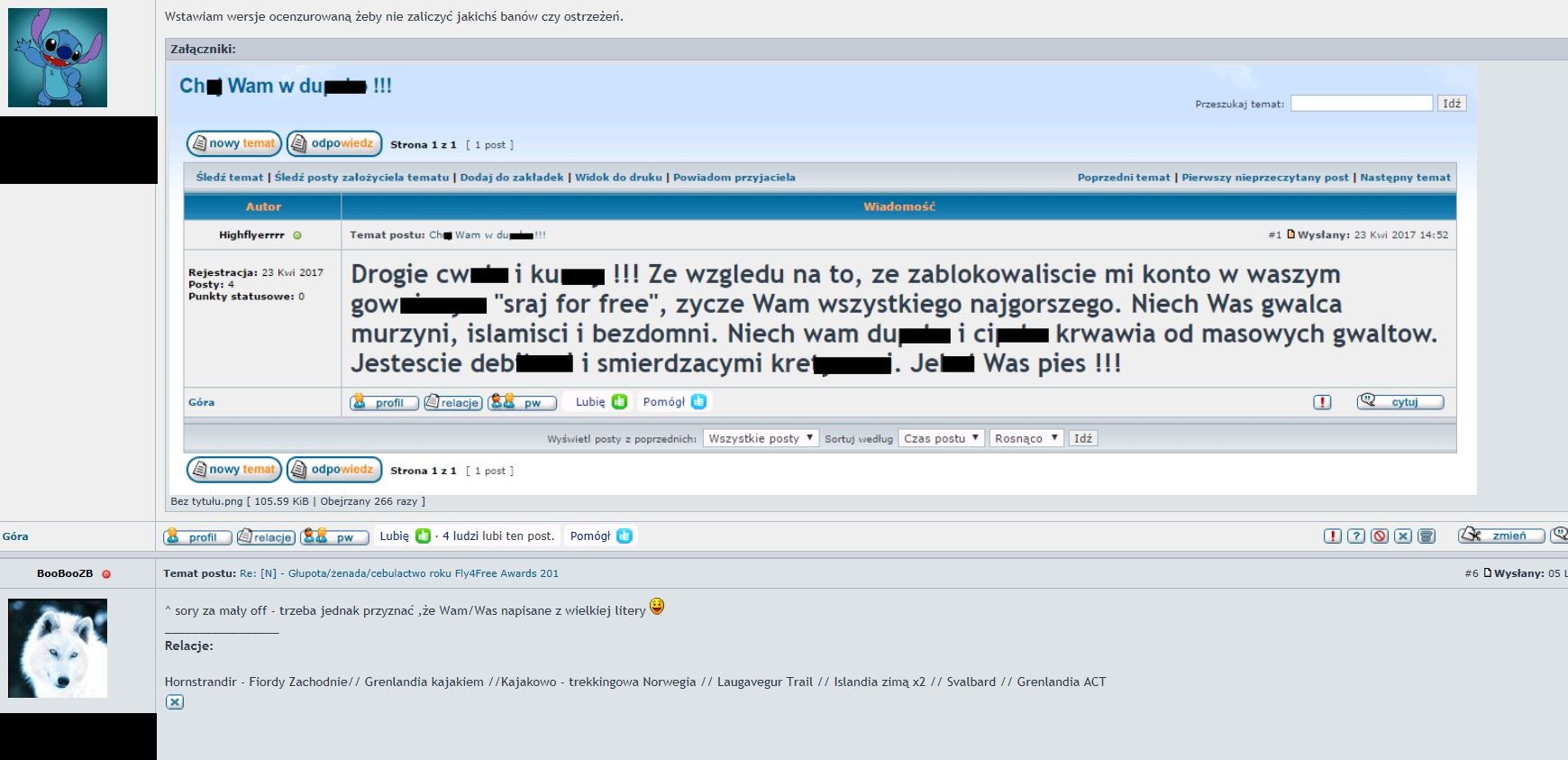Click nowy temat button above the Autor header

[x=234, y=143]
